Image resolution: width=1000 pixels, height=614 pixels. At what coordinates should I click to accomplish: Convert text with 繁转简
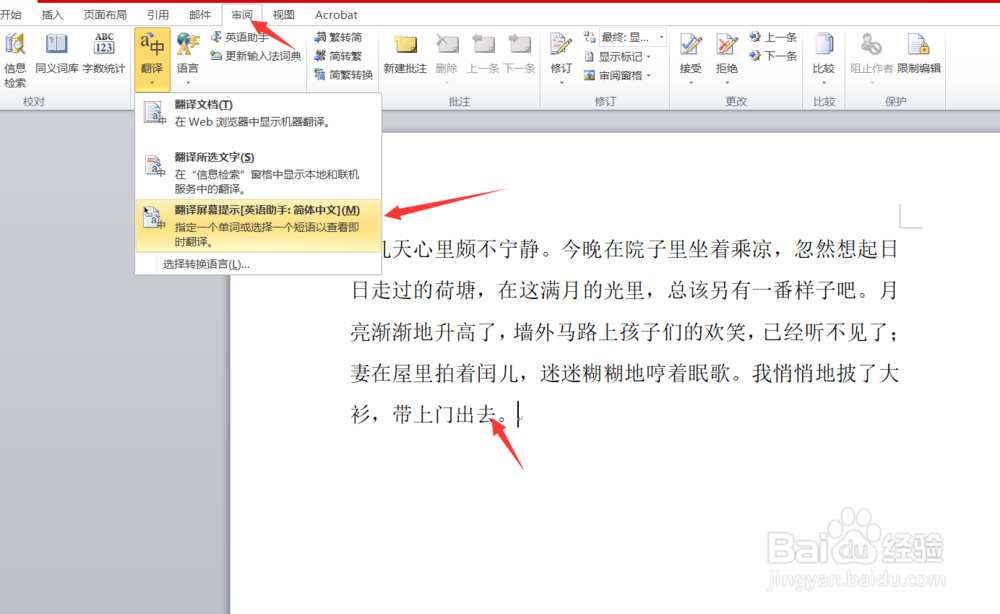[339, 37]
